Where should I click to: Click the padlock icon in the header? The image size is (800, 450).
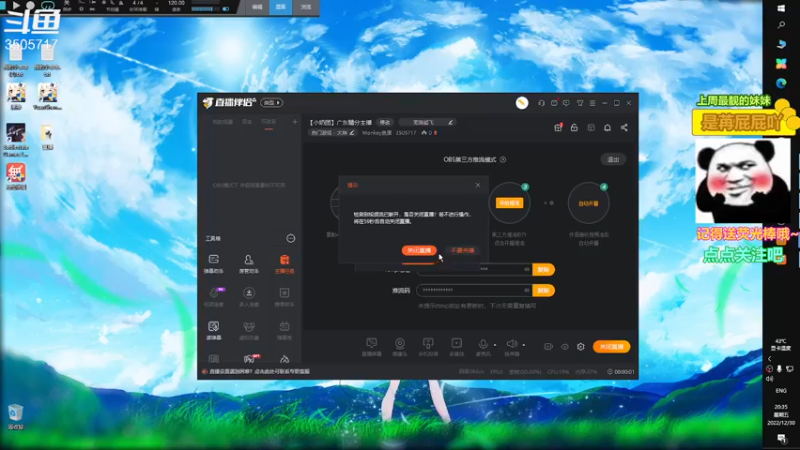[574, 128]
